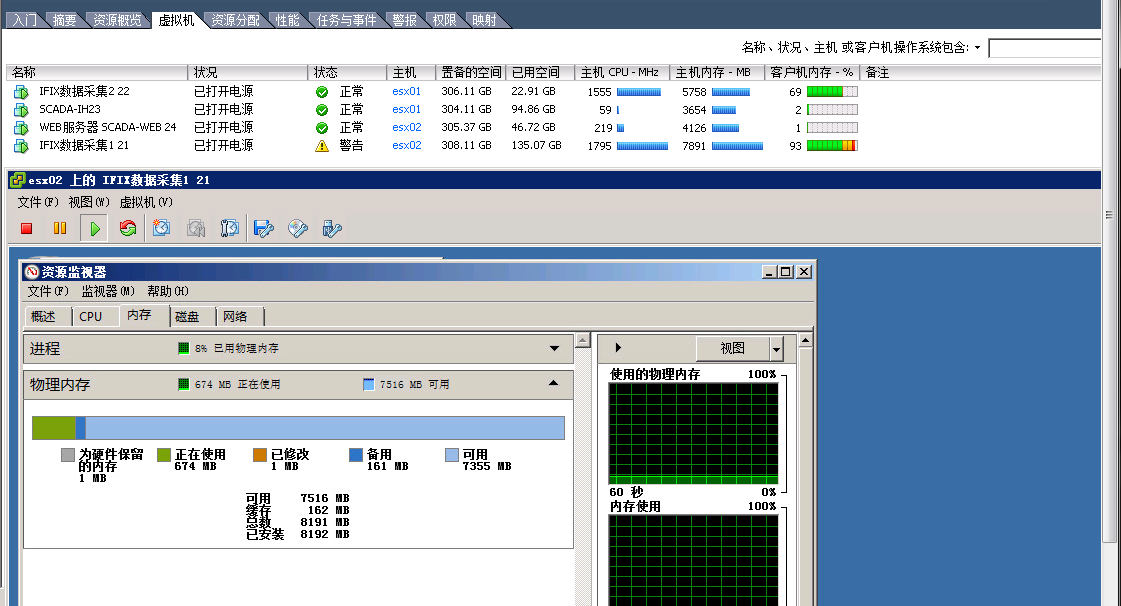Click the USB device connection icon

click(332, 229)
